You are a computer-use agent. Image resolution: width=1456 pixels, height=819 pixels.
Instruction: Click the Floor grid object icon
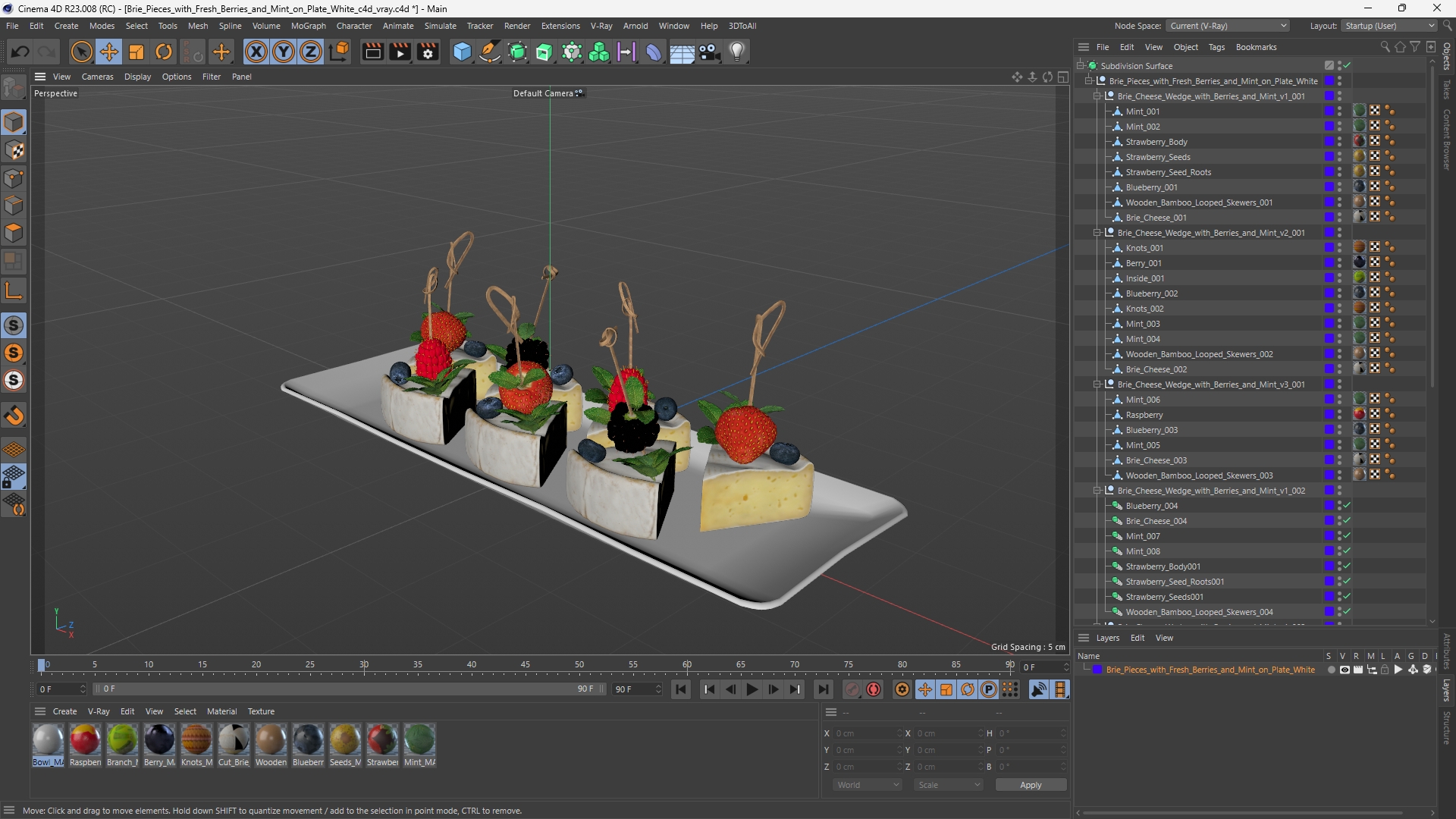682,52
